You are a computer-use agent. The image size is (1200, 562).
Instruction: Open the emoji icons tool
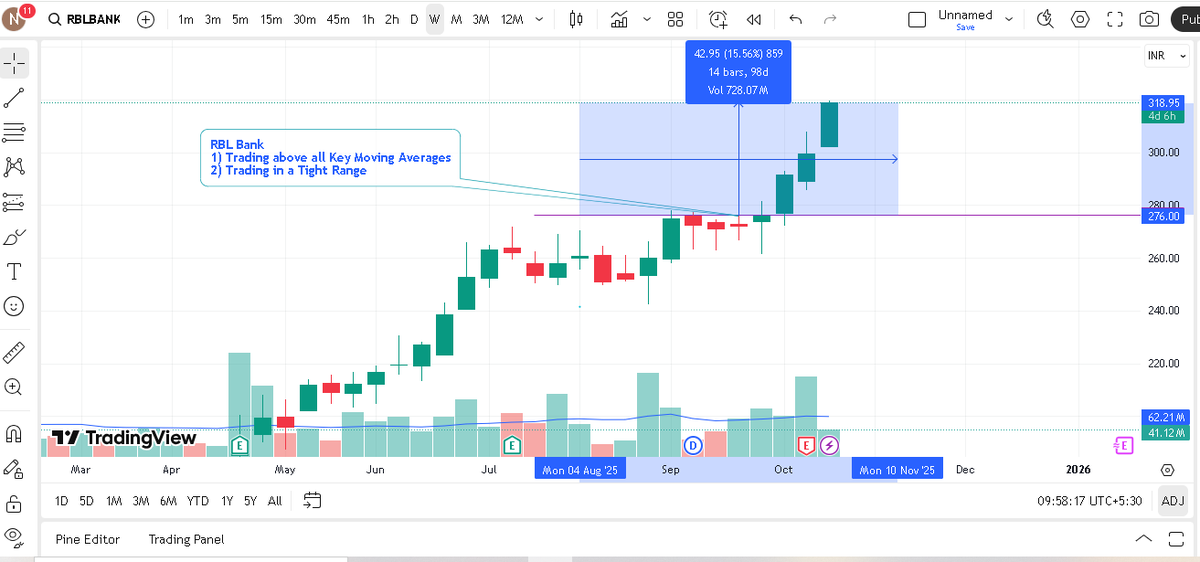pos(14,306)
